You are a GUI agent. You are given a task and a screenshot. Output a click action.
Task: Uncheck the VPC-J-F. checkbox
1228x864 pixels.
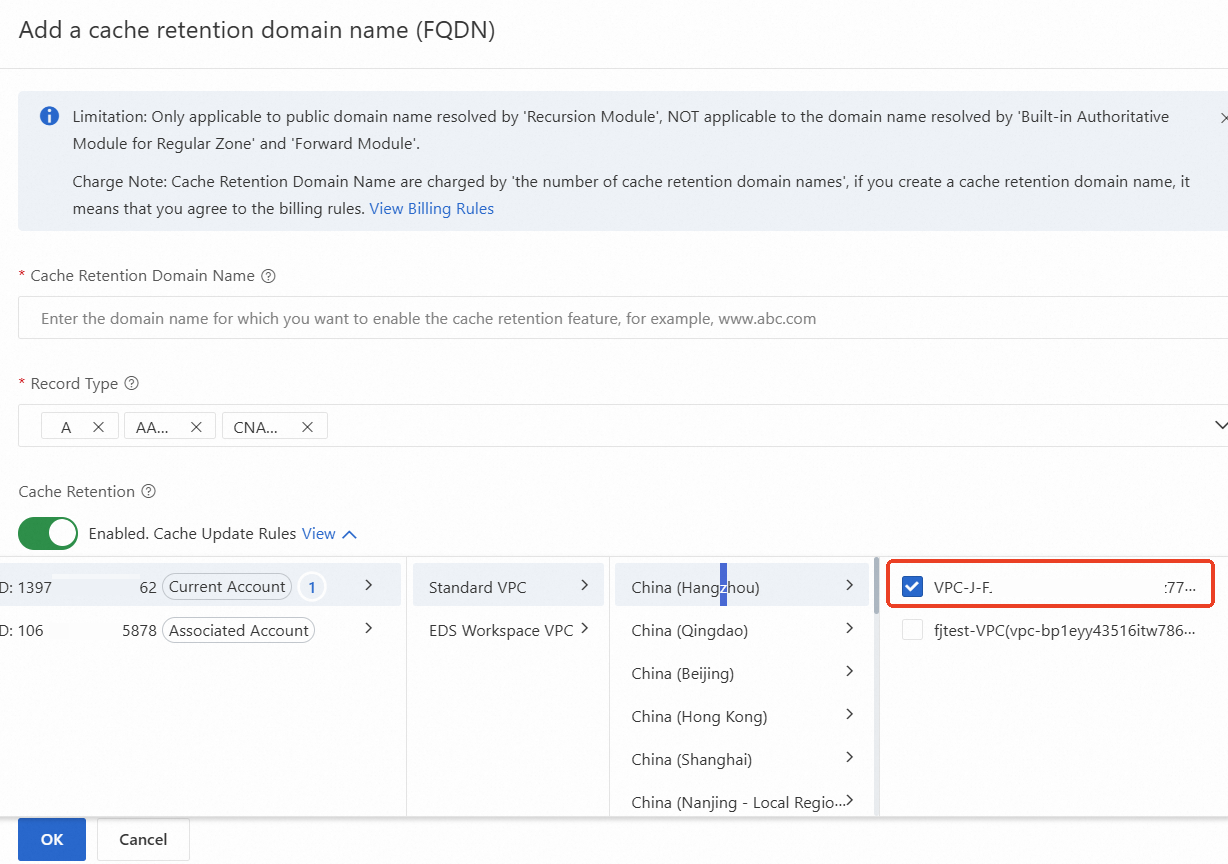[911, 587]
